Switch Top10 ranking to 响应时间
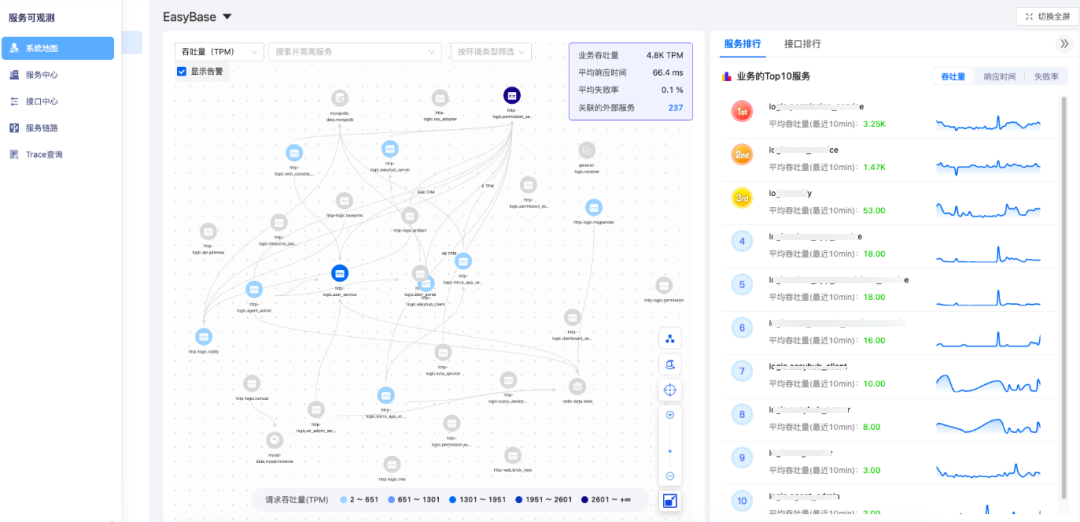Viewport: 1080px width, 522px height. [999, 77]
